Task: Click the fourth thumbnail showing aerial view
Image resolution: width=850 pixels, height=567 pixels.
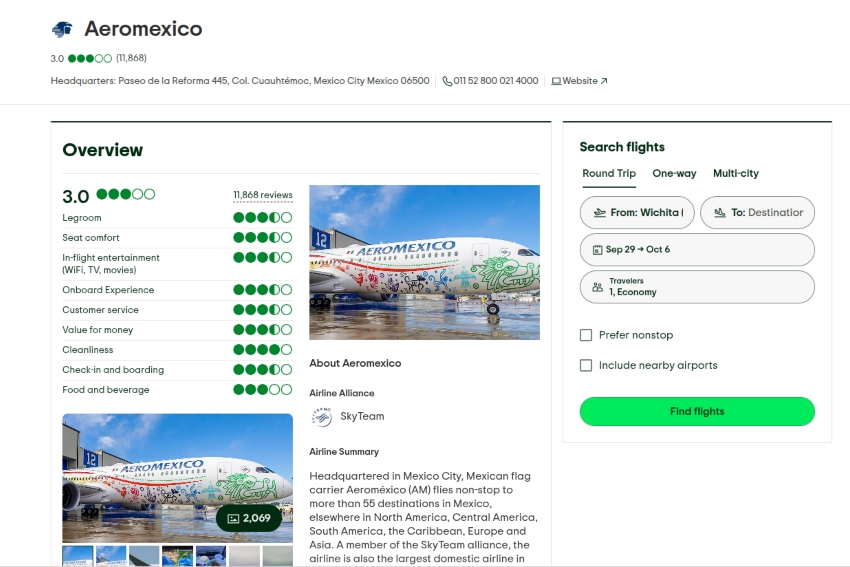Action: click(177, 556)
